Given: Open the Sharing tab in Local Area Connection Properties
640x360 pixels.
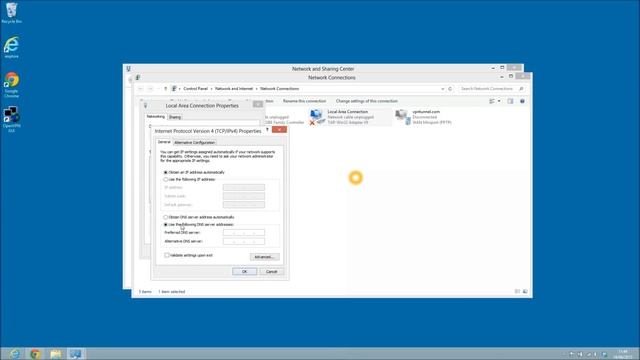Looking at the screenshot, I should [175, 117].
